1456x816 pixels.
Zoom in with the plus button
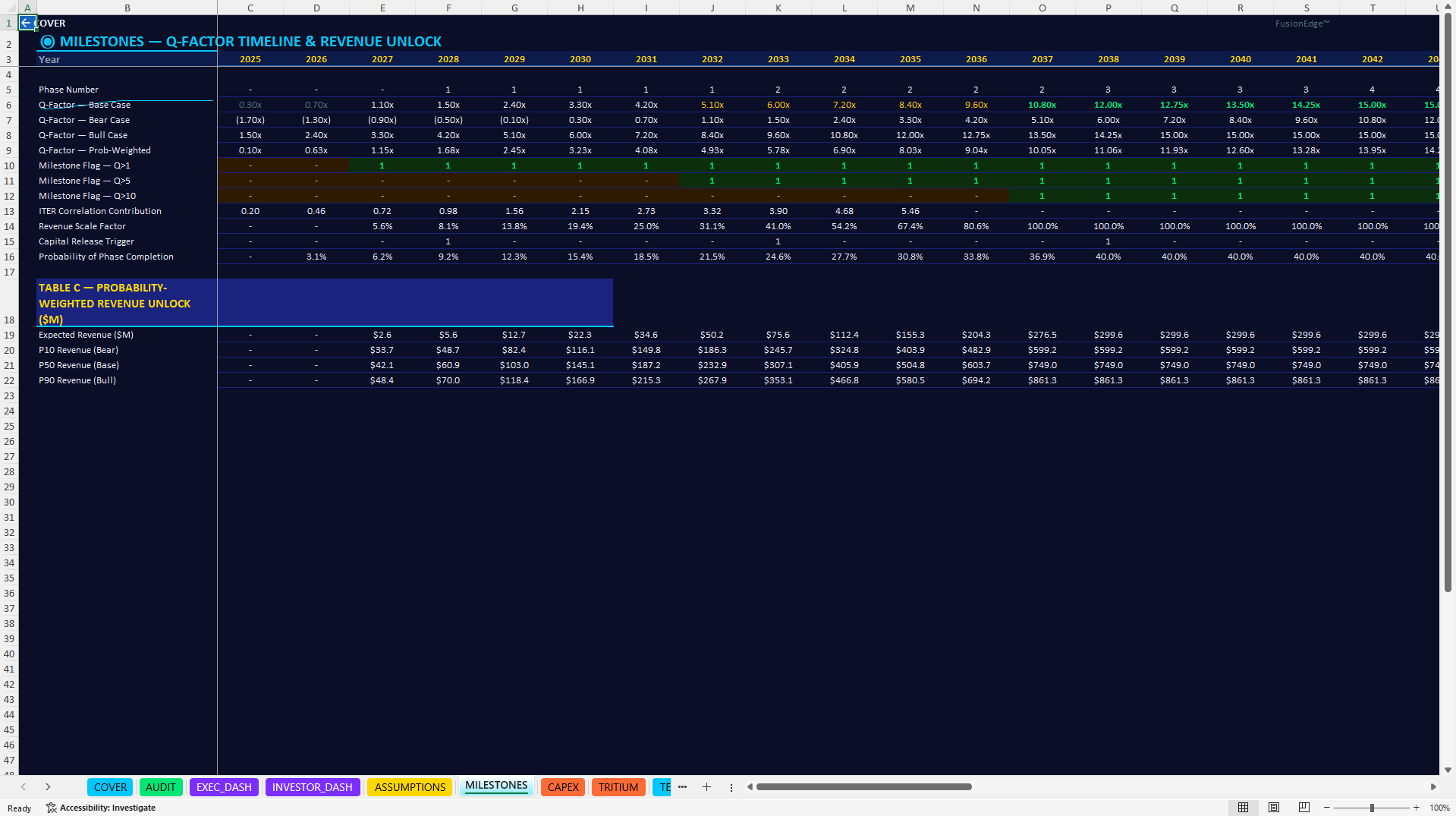1417,808
